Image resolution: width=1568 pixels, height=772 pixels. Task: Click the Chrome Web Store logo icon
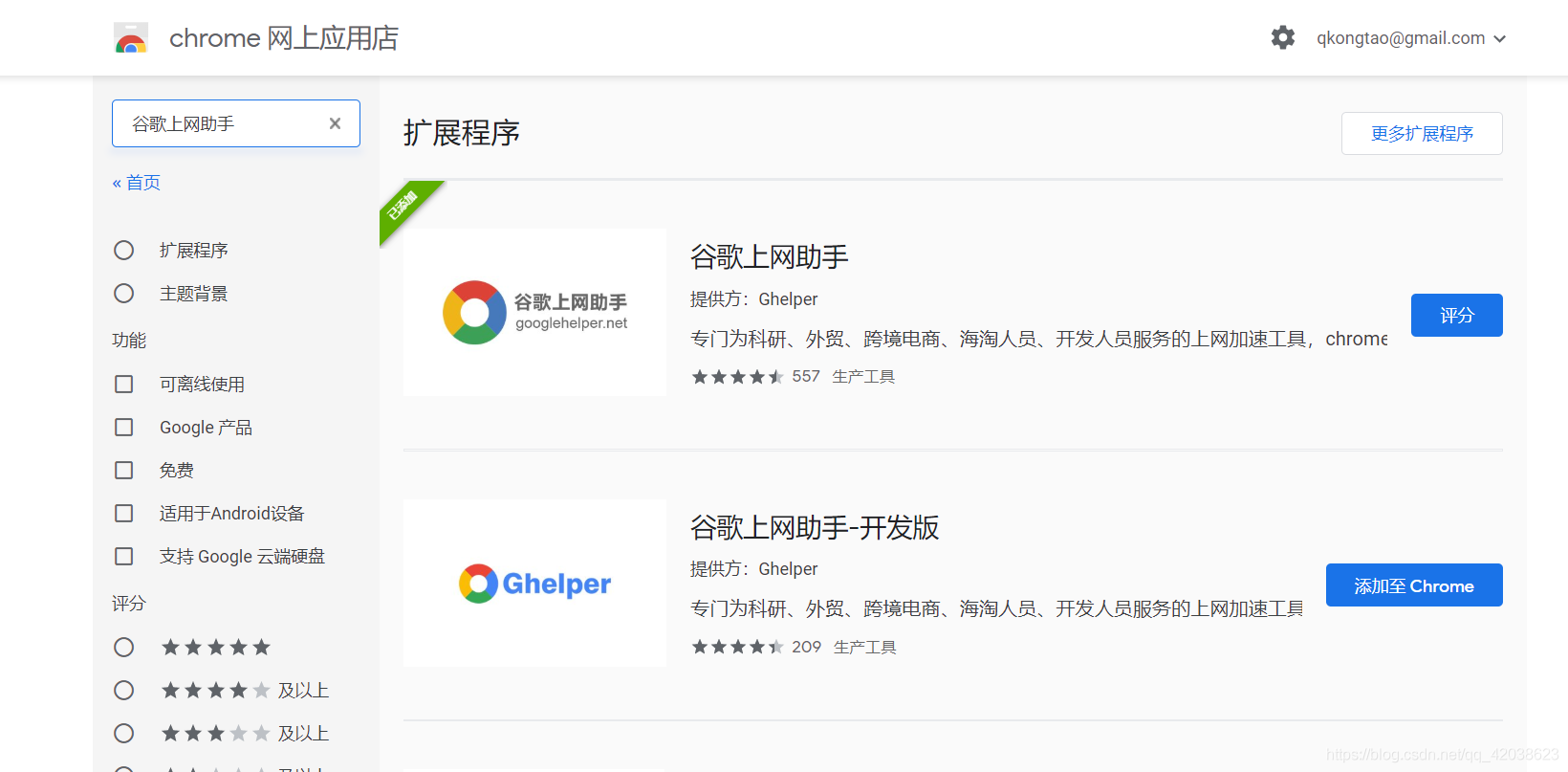(x=131, y=38)
